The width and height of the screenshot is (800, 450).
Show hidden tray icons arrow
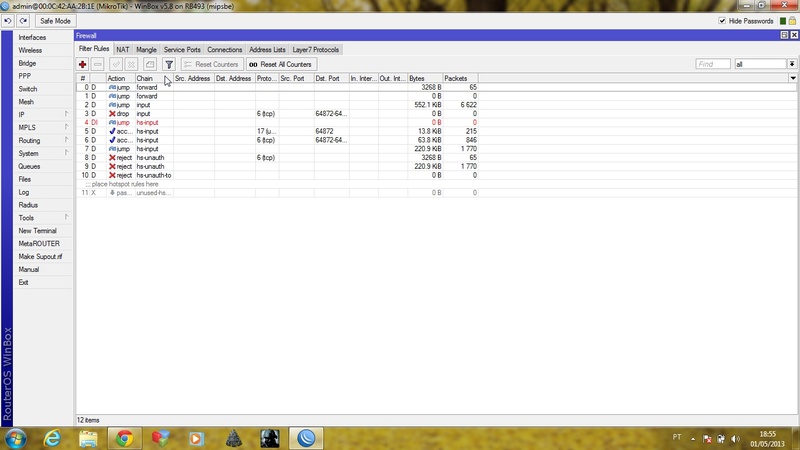693,439
